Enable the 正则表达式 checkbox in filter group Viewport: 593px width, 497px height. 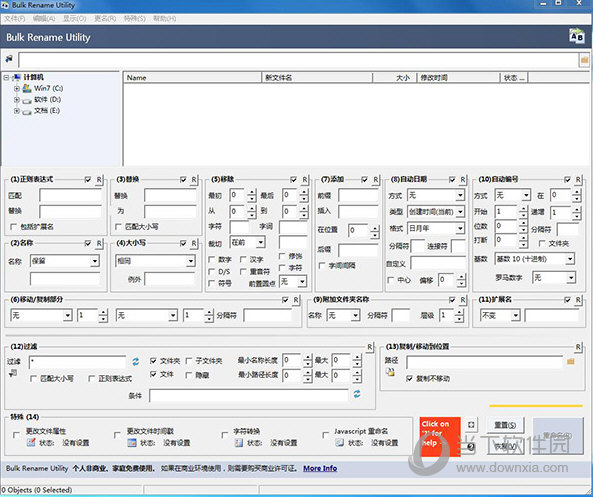click(x=92, y=378)
